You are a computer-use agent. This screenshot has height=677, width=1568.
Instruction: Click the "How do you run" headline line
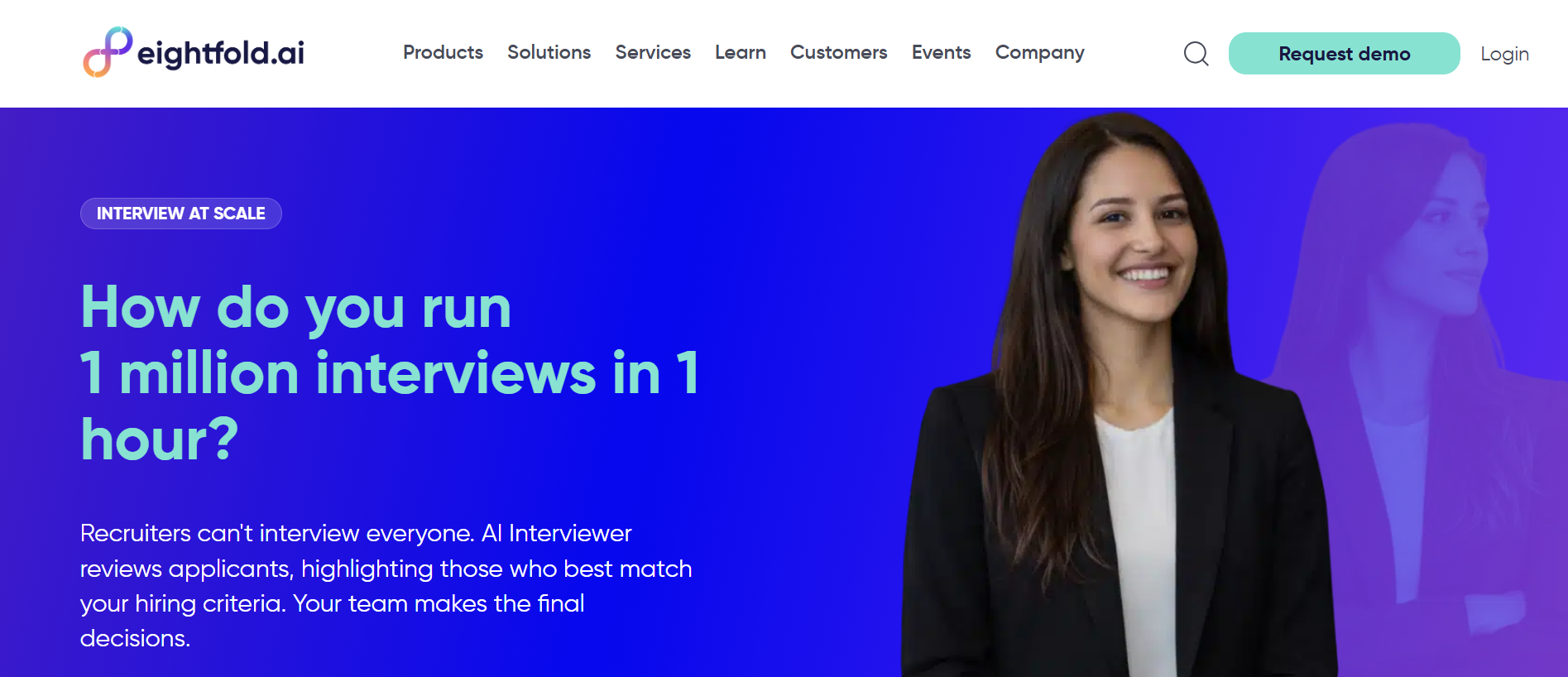(x=295, y=307)
